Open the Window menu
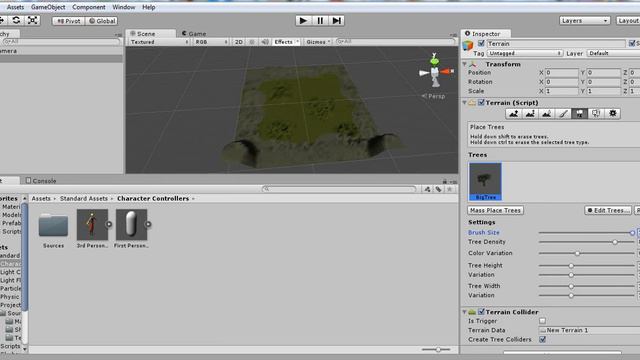 (124, 7)
